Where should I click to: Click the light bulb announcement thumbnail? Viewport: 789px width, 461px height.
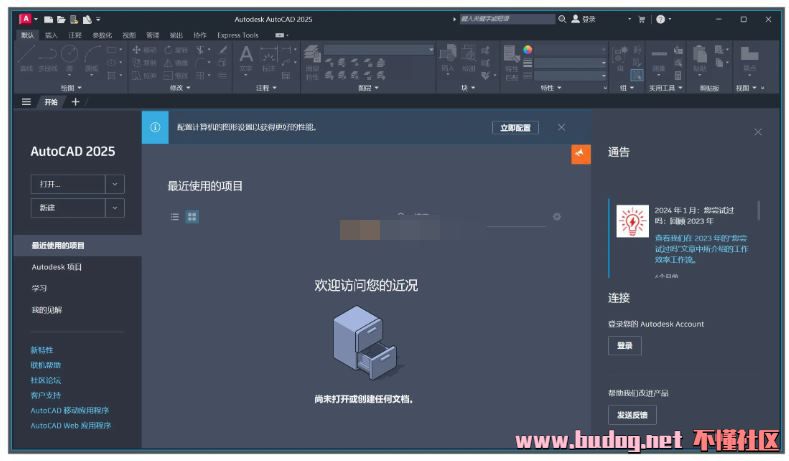tap(633, 221)
